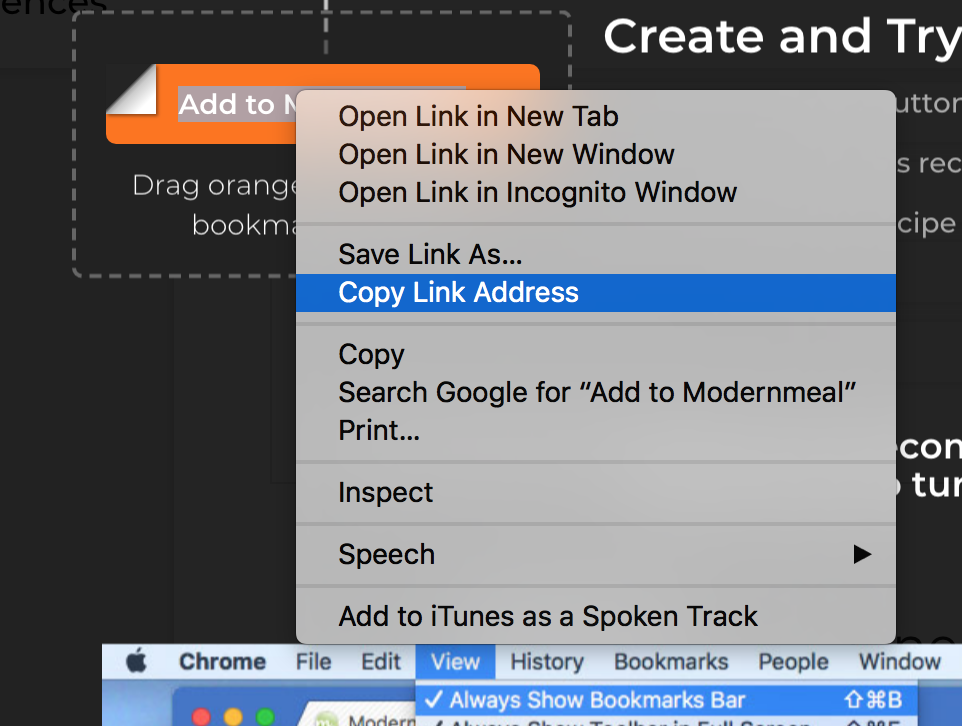Click the green zoom window button

pos(265,717)
